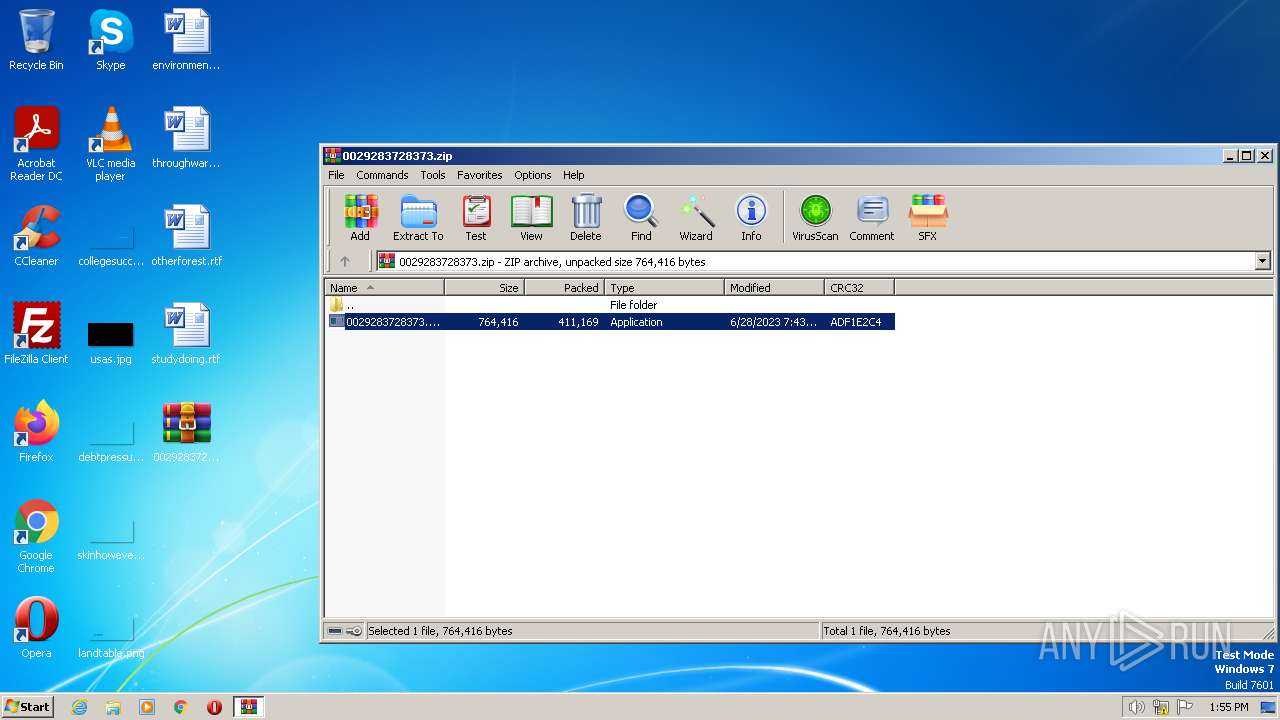Open the volume control in tray
Viewport: 1280px width, 720px height.
point(1136,707)
